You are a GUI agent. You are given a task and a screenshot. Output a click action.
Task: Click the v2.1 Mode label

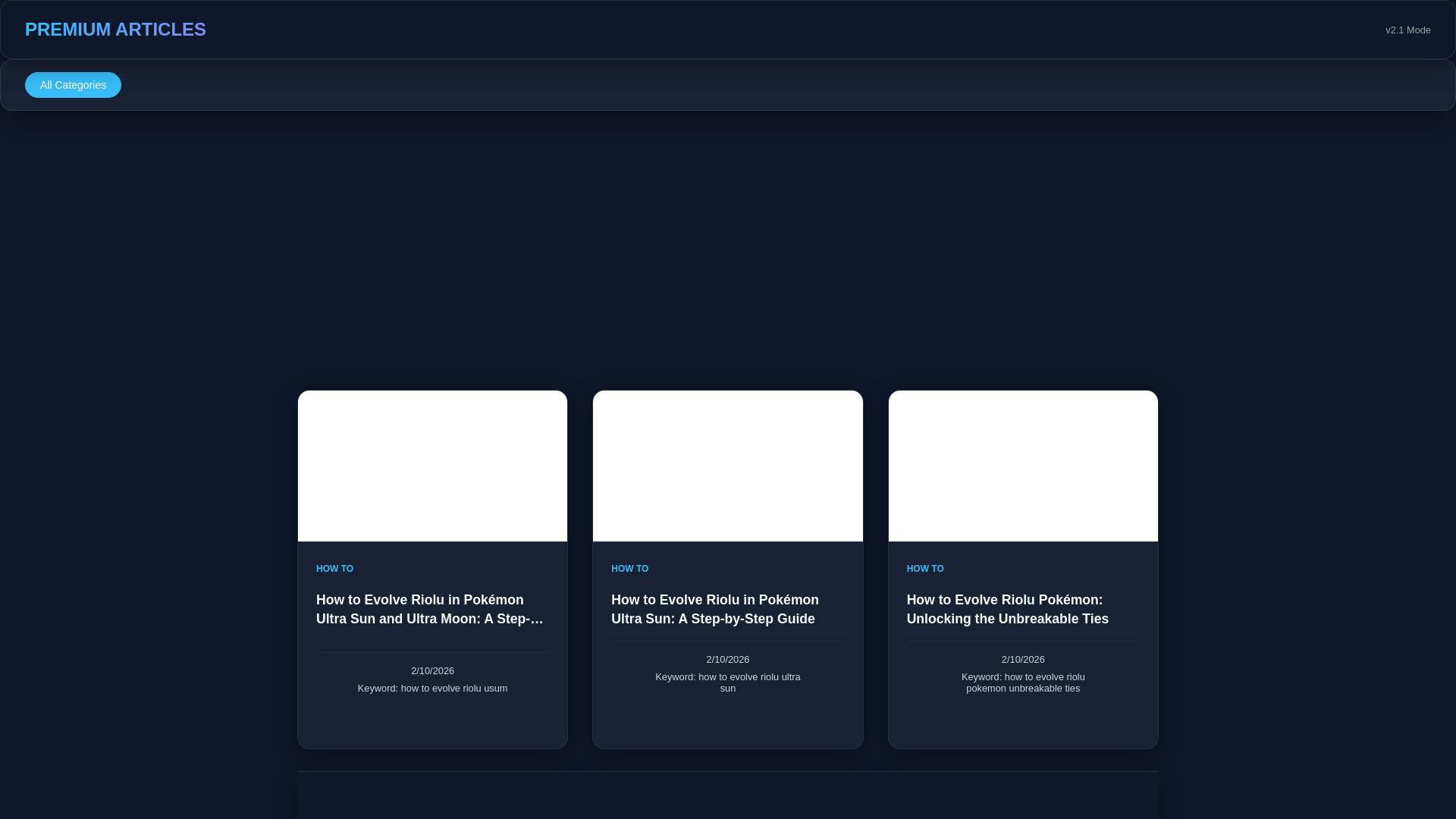click(x=1407, y=30)
